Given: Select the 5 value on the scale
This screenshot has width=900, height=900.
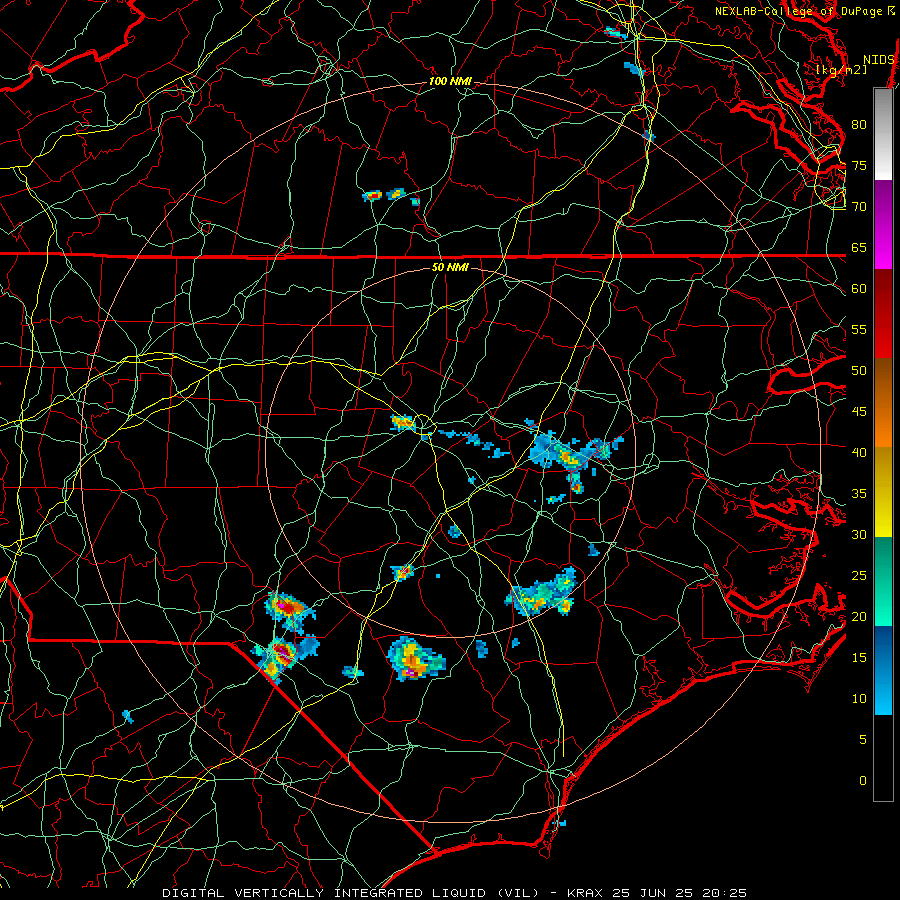Looking at the screenshot, I should click(863, 740).
